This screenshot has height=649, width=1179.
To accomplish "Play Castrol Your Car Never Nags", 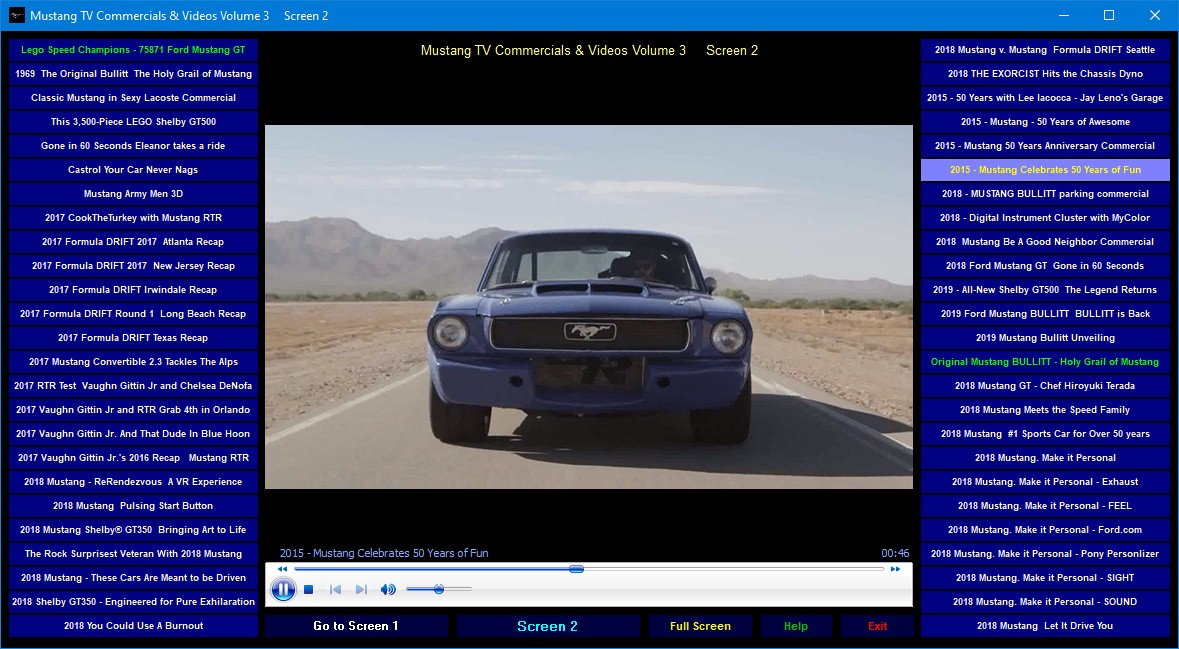I will tap(133, 170).
